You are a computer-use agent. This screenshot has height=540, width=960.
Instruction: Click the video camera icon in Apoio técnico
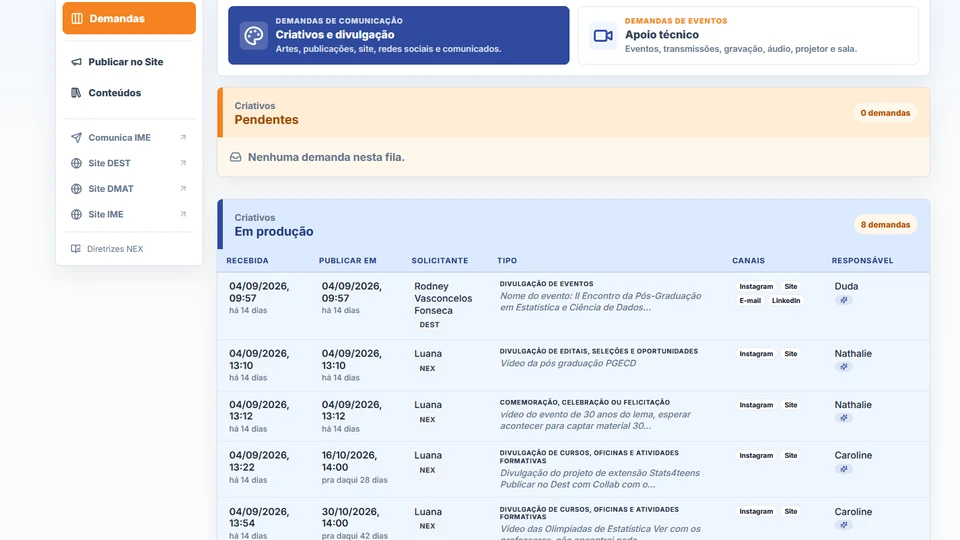pyautogui.click(x=603, y=36)
